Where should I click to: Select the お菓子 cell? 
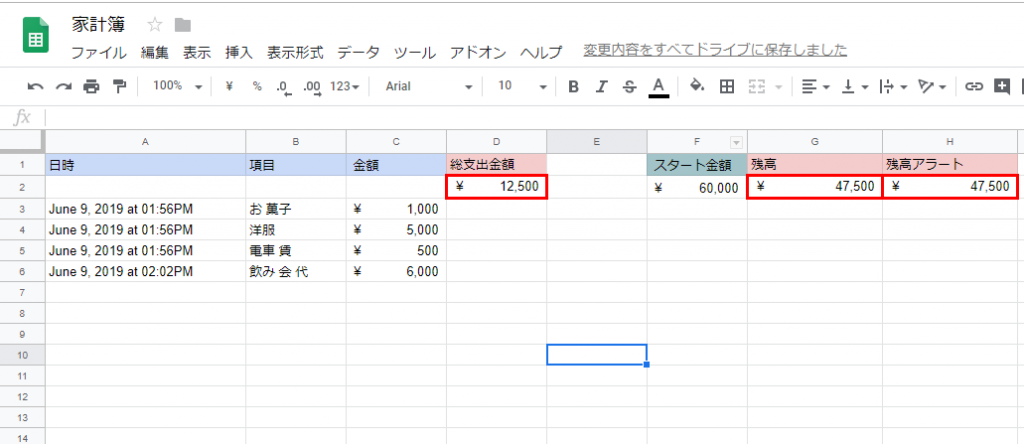(296, 210)
